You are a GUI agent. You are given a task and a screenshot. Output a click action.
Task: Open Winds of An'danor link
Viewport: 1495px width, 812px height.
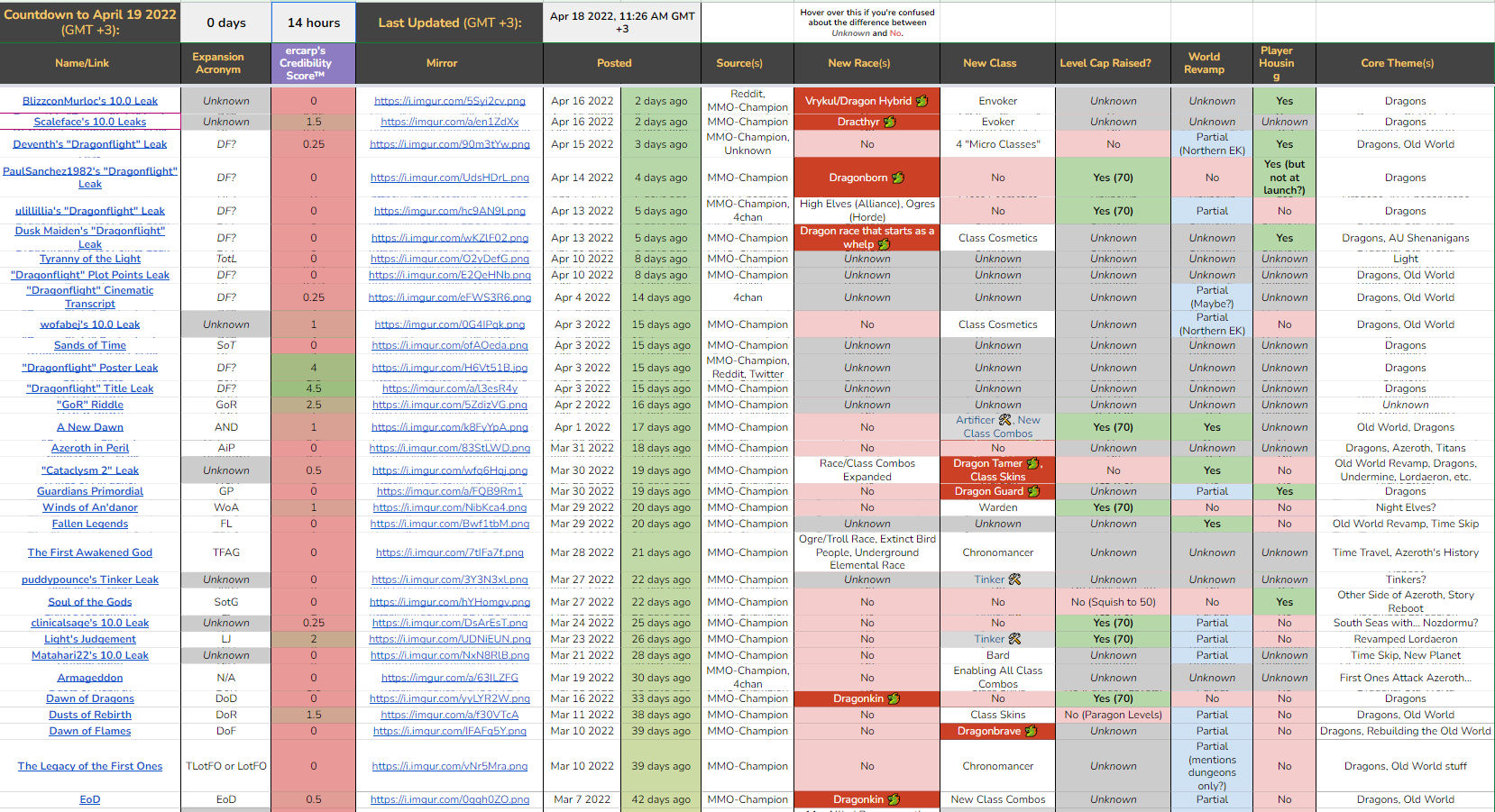90,507
